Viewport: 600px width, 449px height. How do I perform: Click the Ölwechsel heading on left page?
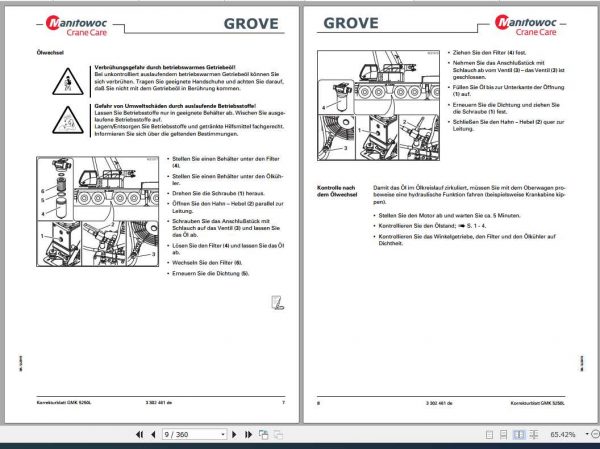coord(50,53)
